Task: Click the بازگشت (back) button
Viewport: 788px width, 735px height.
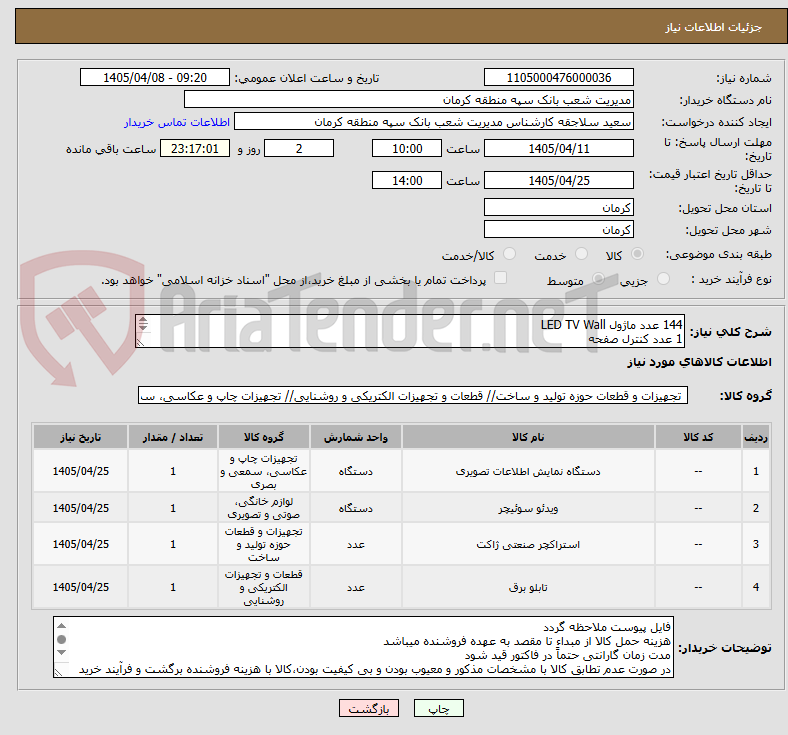Action: [x=368, y=708]
